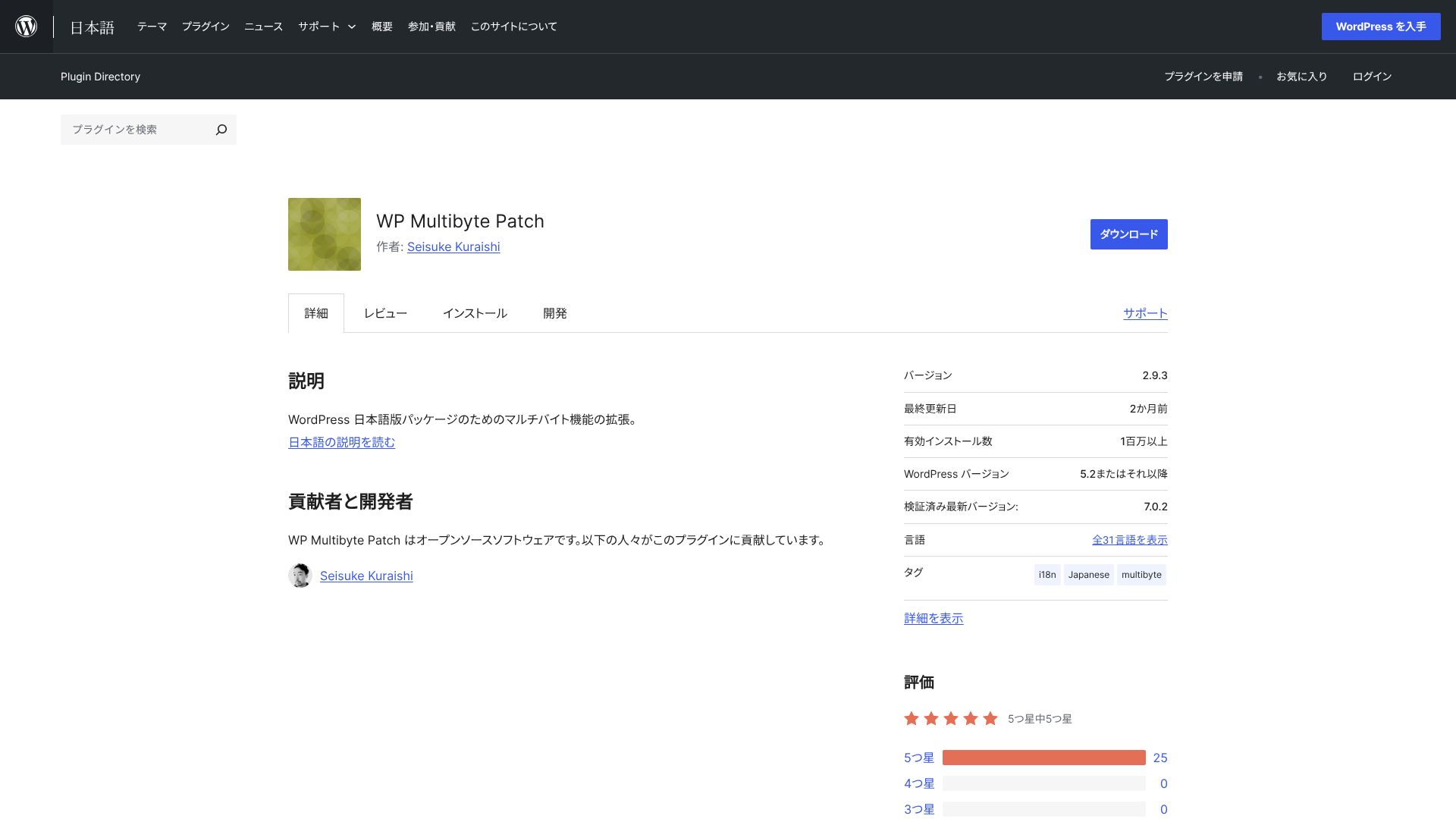Open the Plugin Directory link
Image resolution: width=1456 pixels, height=819 pixels.
(100, 77)
